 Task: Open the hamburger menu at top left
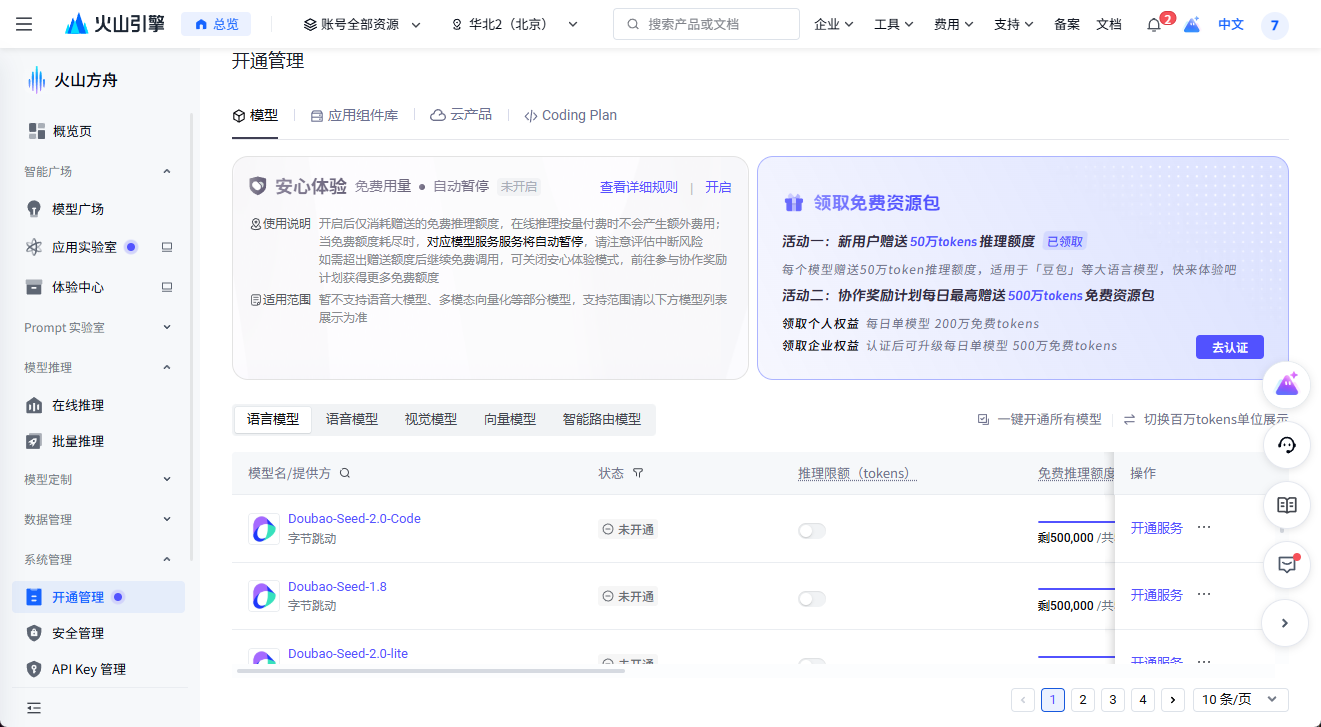pos(24,24)
